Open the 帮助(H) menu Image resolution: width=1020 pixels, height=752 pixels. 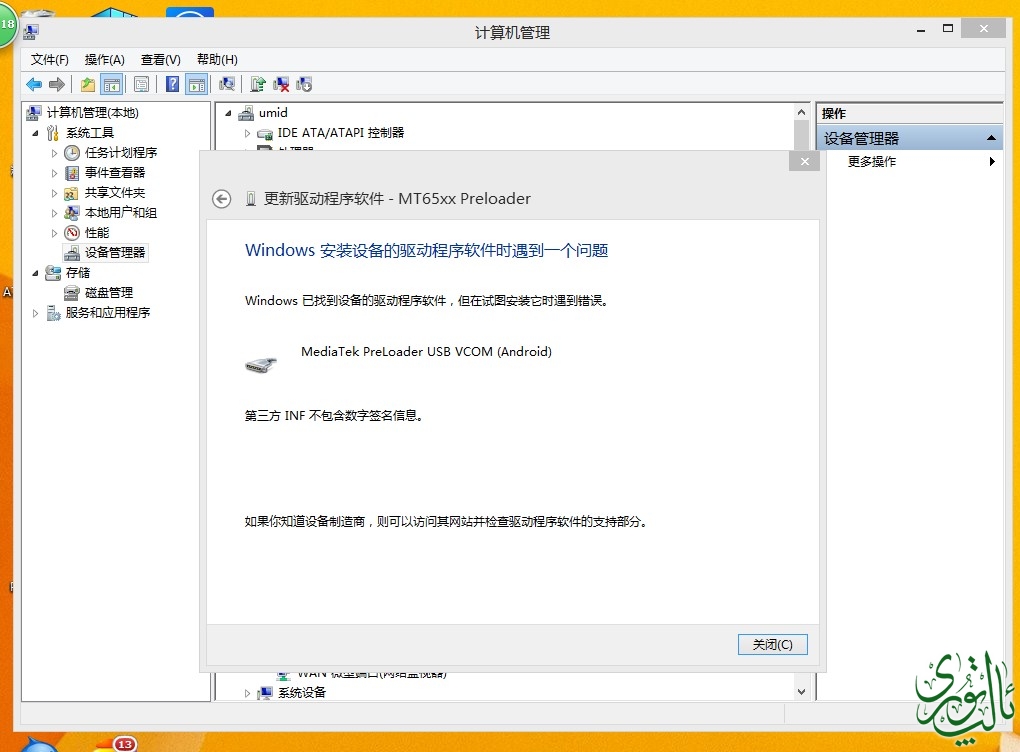217,59
